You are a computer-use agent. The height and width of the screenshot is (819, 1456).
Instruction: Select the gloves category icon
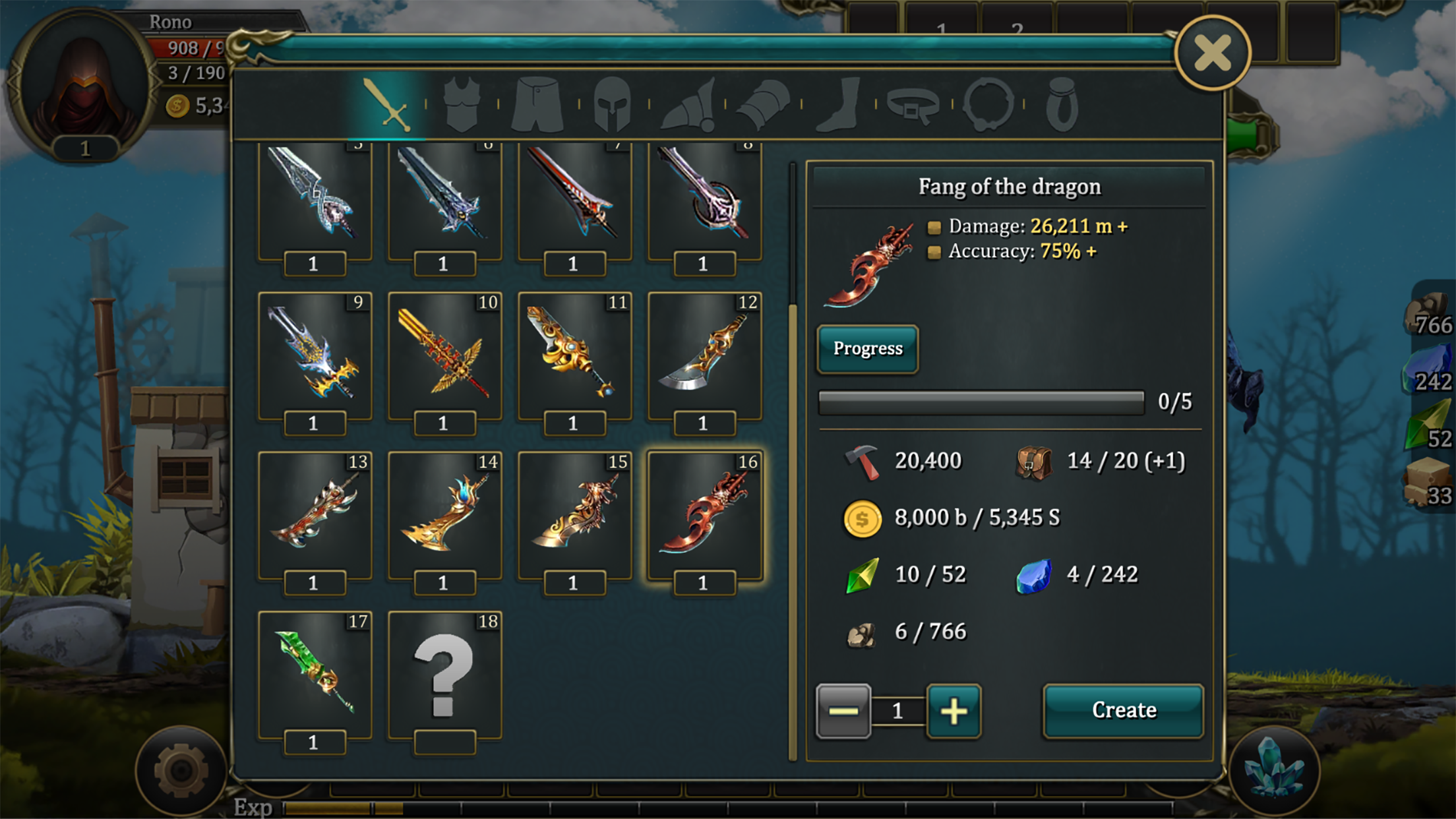763,104
